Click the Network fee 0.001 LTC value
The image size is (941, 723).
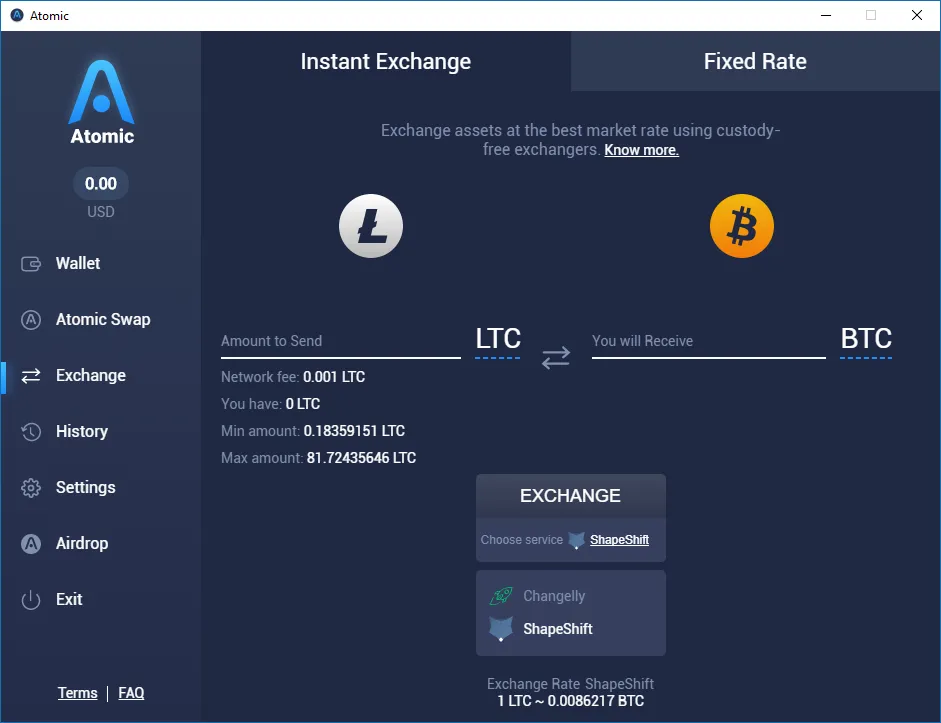coord(334,377)
